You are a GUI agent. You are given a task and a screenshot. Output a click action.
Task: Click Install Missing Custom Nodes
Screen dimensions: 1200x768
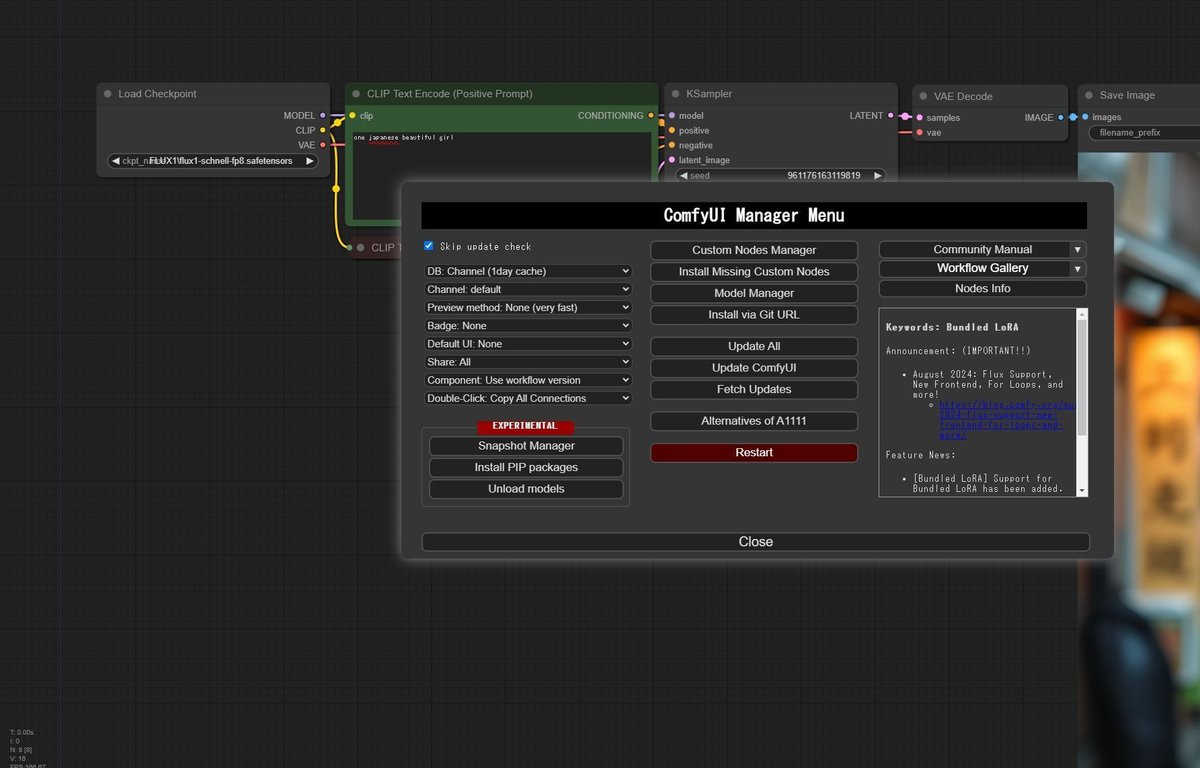[754, 271]
